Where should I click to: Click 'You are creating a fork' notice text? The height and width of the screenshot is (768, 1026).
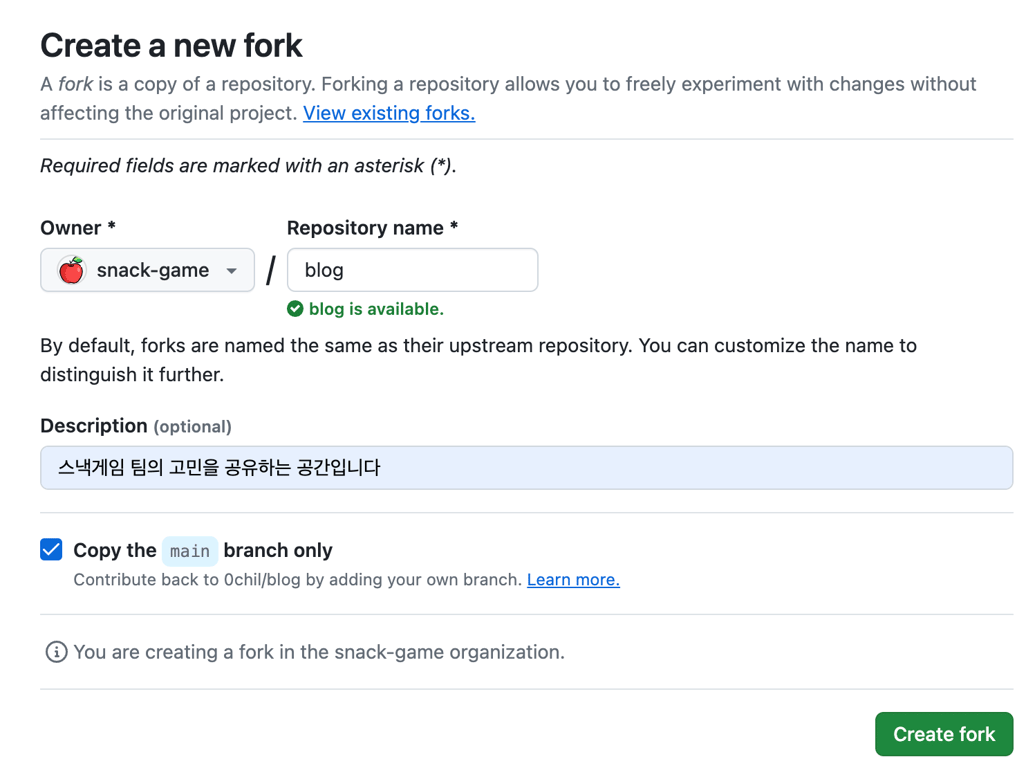point(319,652)
